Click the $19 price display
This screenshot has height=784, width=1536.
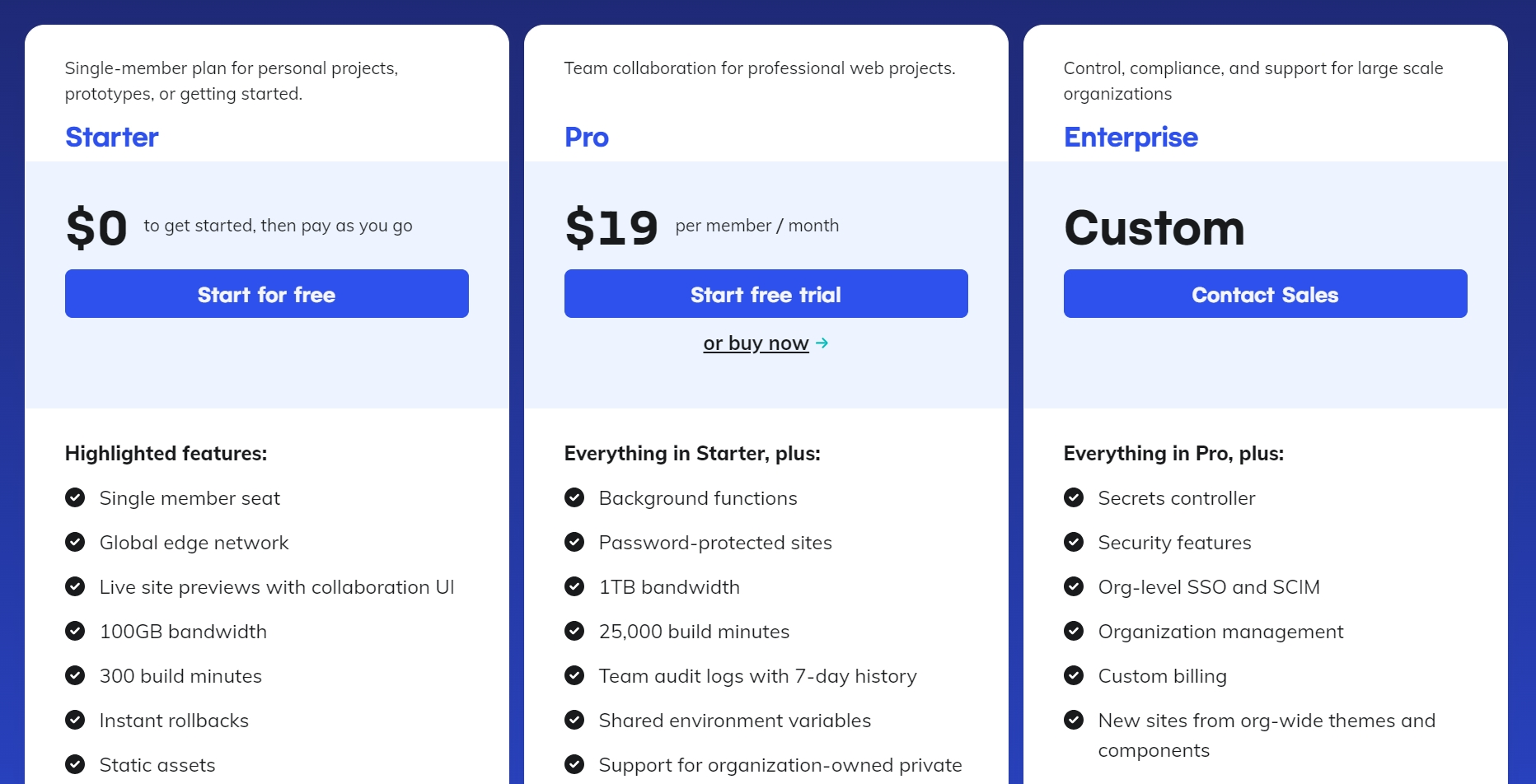611,226
